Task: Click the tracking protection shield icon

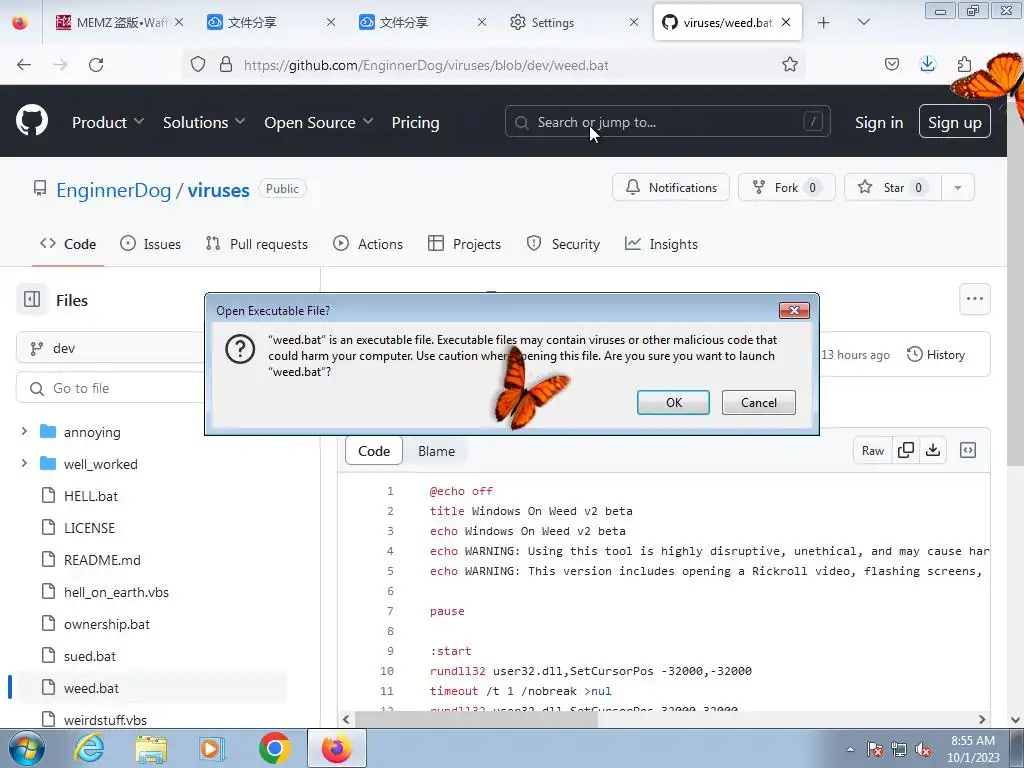Action: click(198, 65)
